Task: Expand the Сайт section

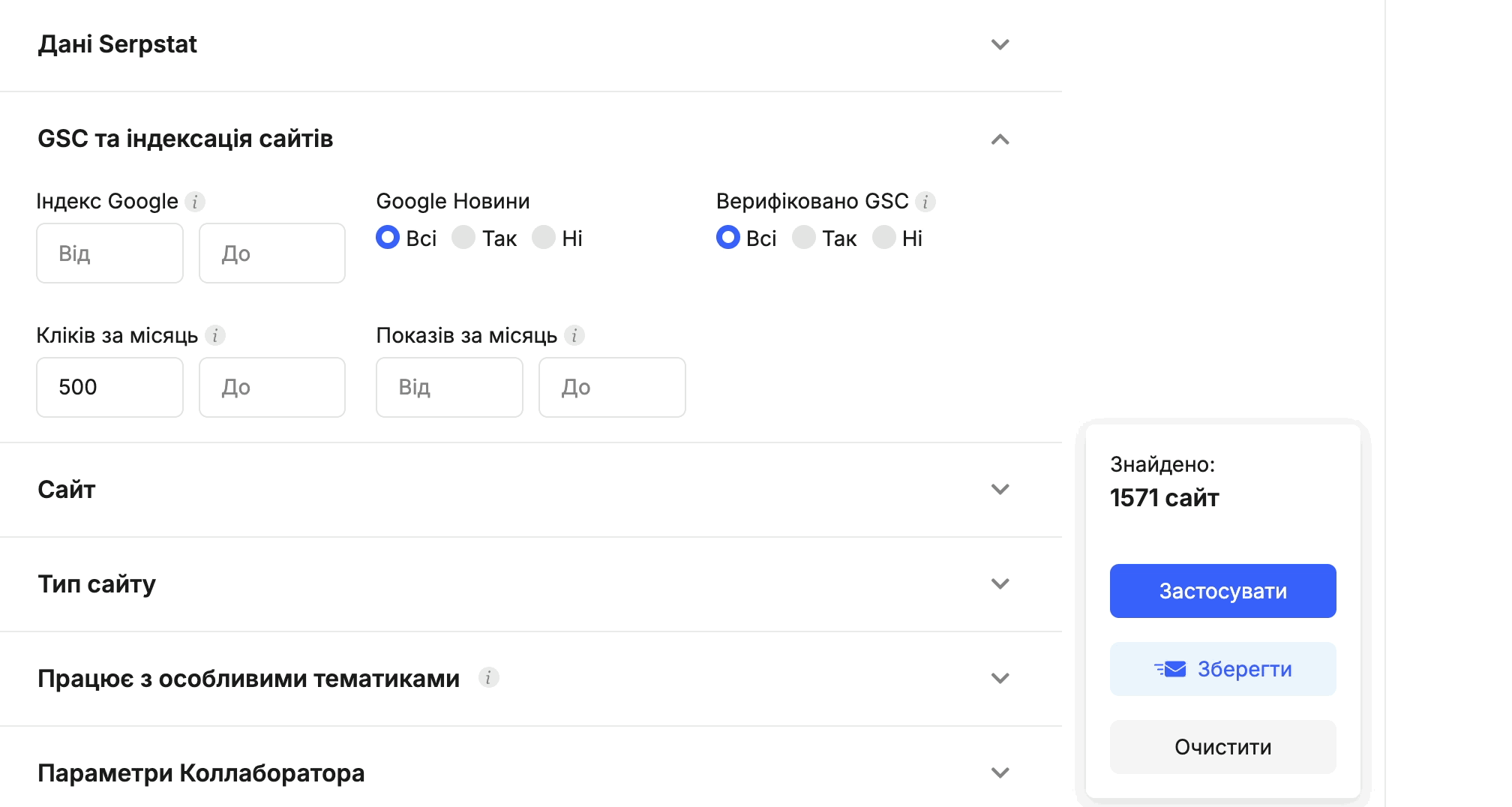Action: (1000, 489)
